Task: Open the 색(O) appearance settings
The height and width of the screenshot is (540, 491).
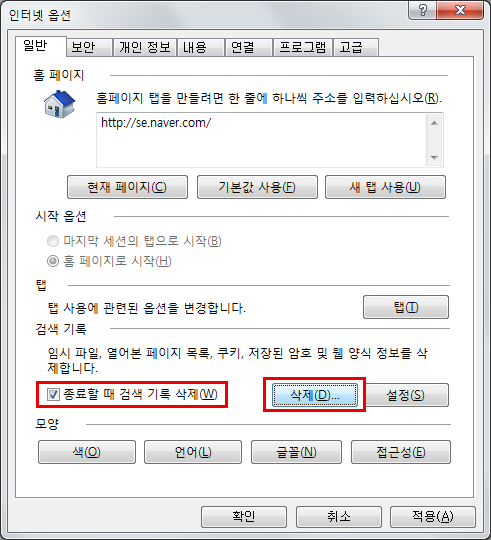Action: [87, 452]
